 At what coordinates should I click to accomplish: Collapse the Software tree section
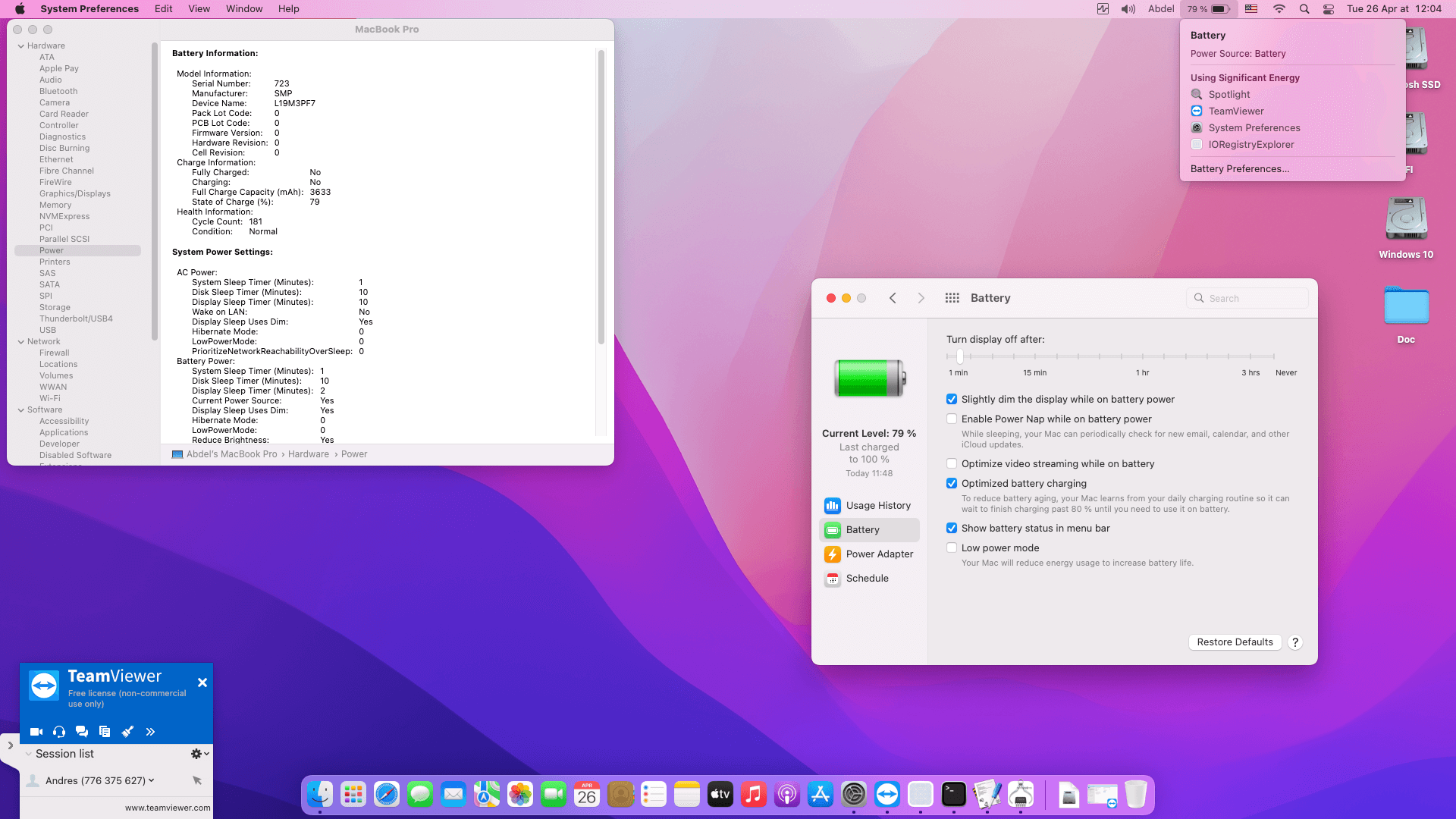click(x=21, y=410)
